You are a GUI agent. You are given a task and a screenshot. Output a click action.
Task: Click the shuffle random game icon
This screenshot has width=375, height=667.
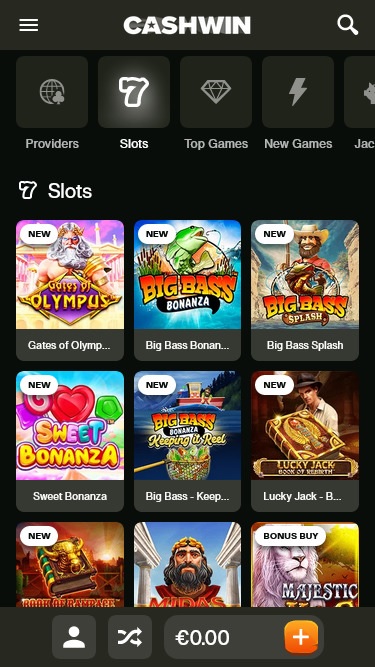click(130, 637)
